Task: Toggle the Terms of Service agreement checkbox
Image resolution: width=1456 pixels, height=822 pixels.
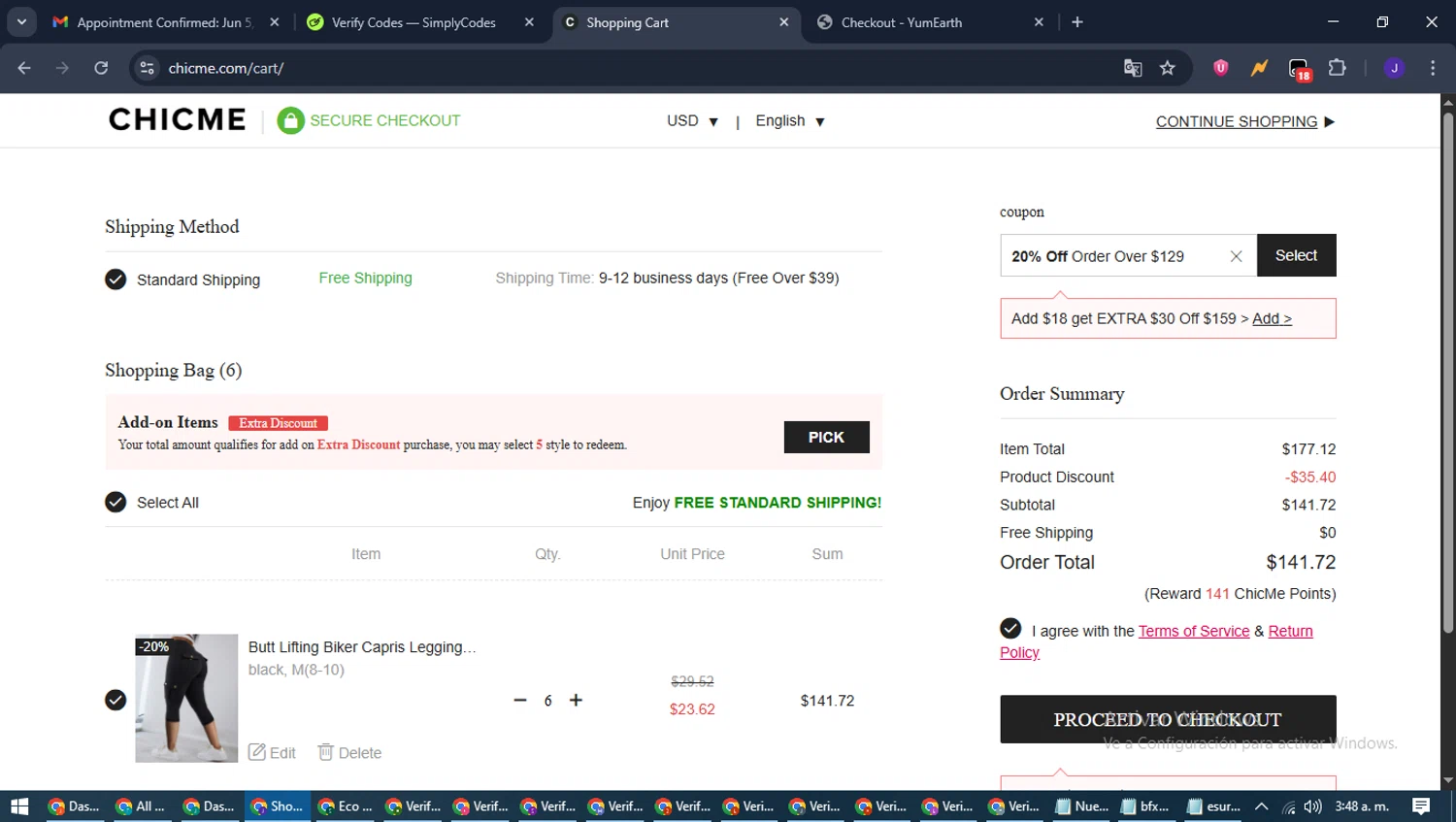Action: [x=1010, y=628]
